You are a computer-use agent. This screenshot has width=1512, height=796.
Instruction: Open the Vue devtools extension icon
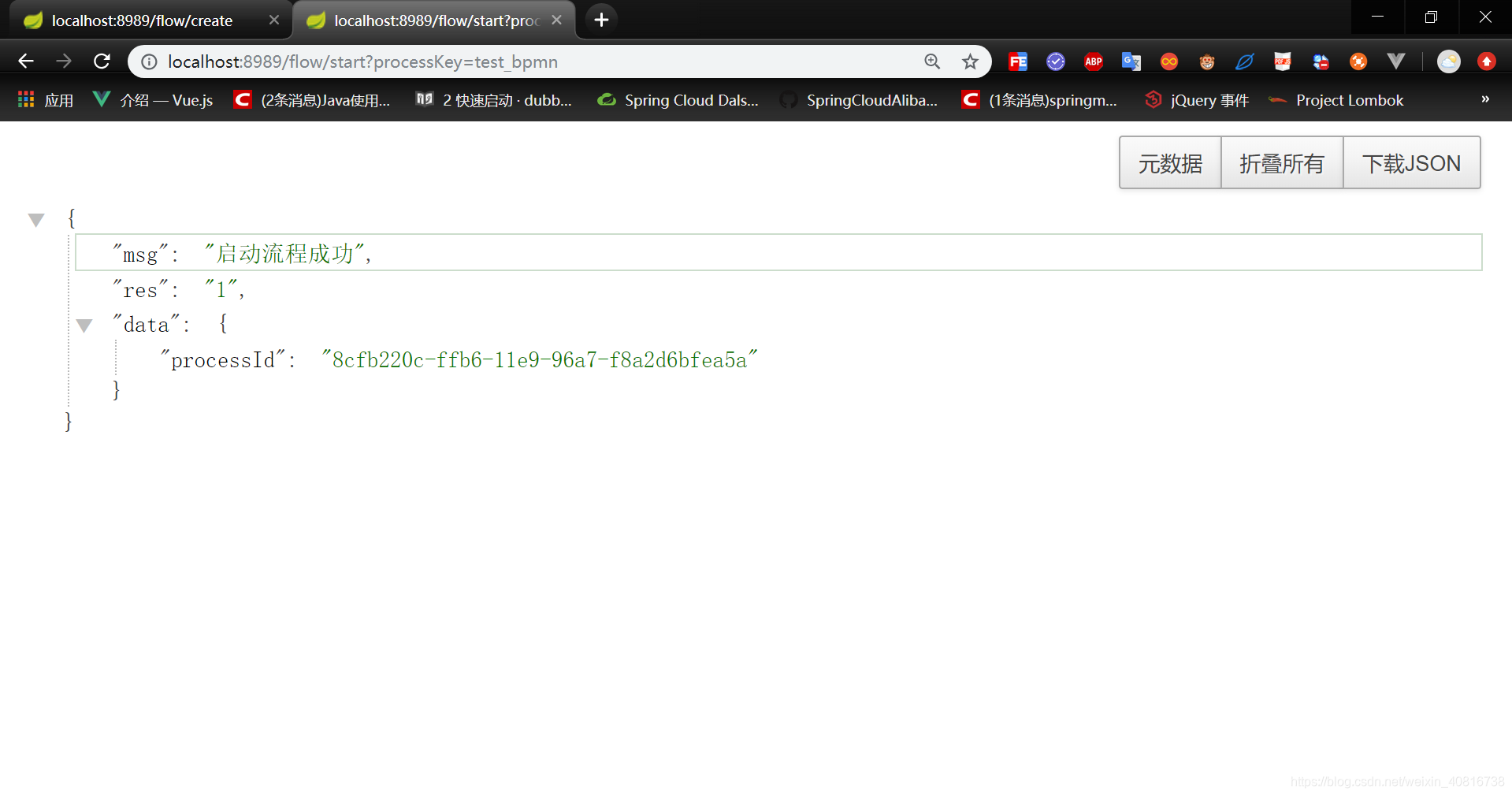[1396, 61]
